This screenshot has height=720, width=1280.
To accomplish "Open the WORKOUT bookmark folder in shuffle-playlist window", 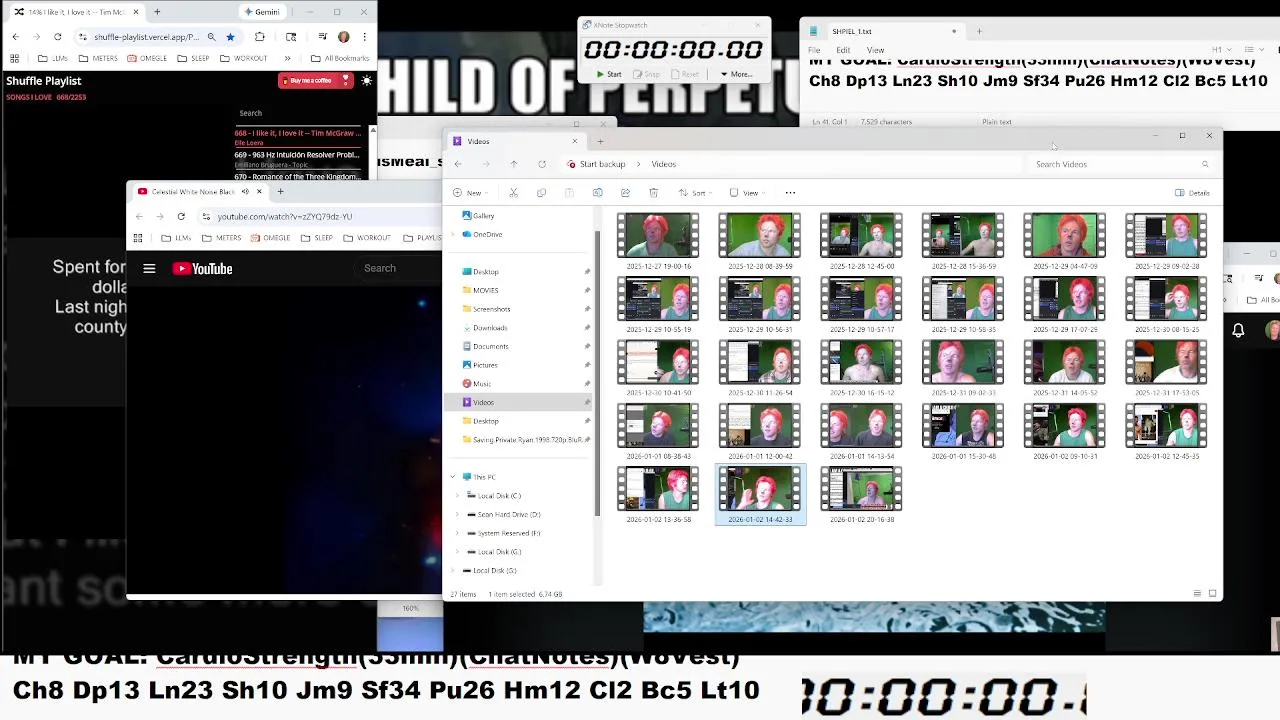I will 244,58.
